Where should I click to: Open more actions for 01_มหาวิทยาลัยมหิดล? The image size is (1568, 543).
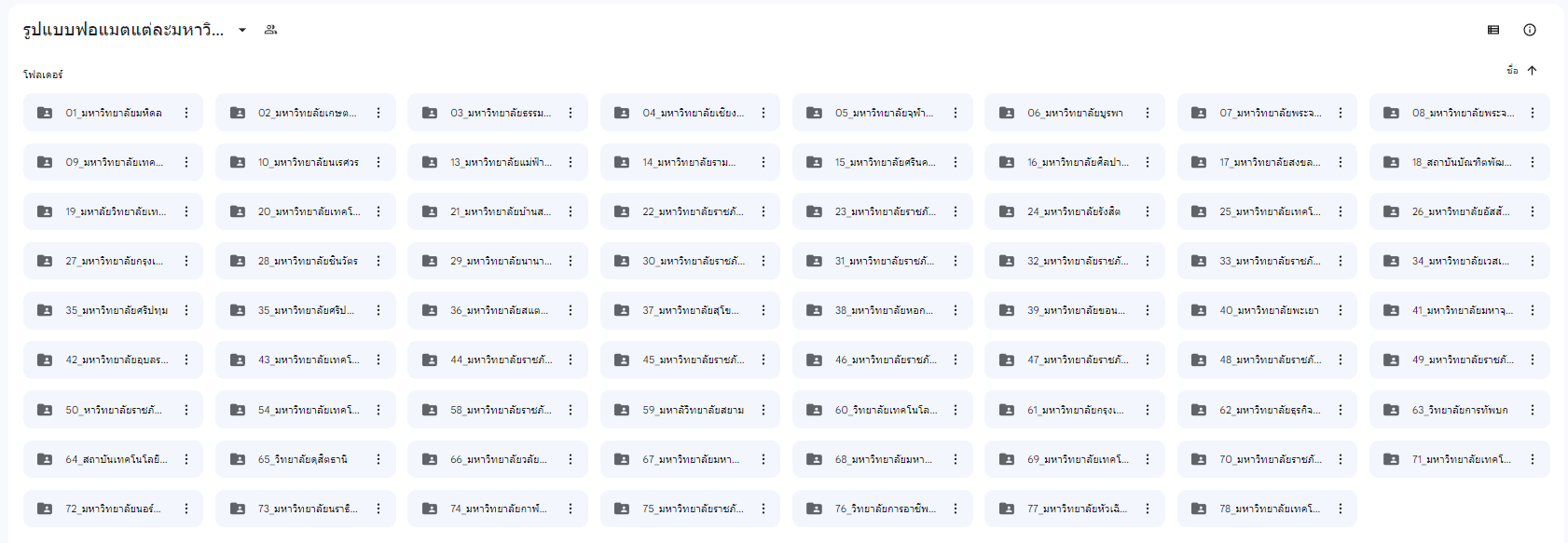[x=186, y=113]
